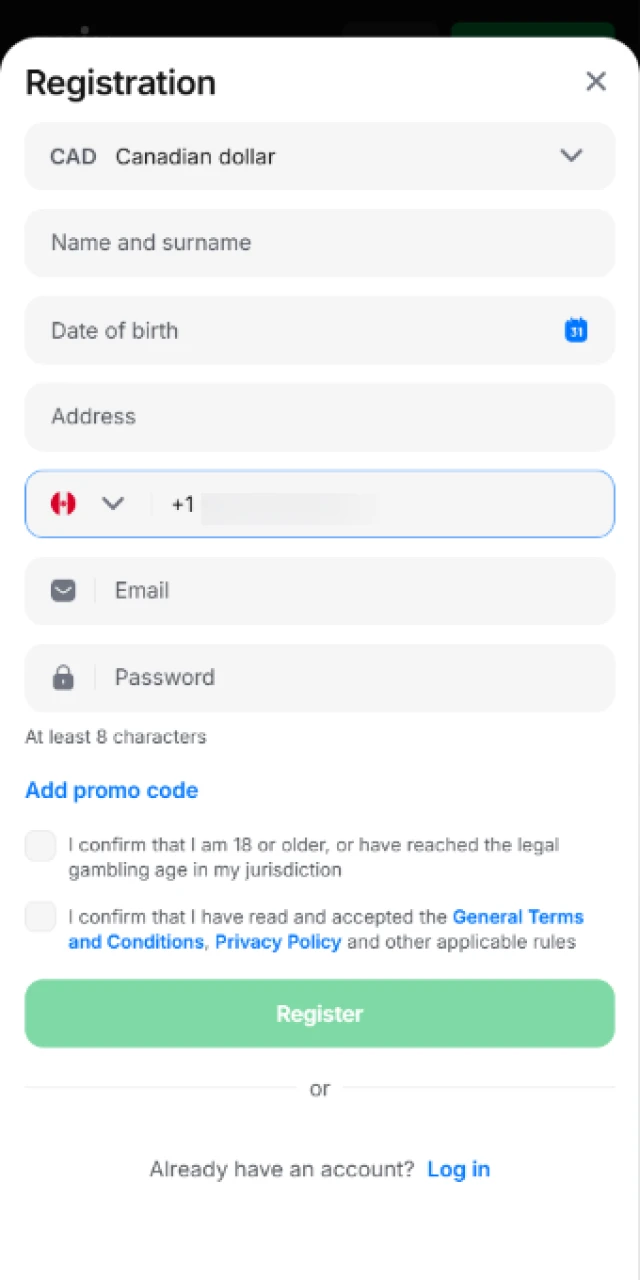Viewport: 640px width, 1280px height.
Task: Uncheck the 18 or older confirmation box
Action: [40, 845]
